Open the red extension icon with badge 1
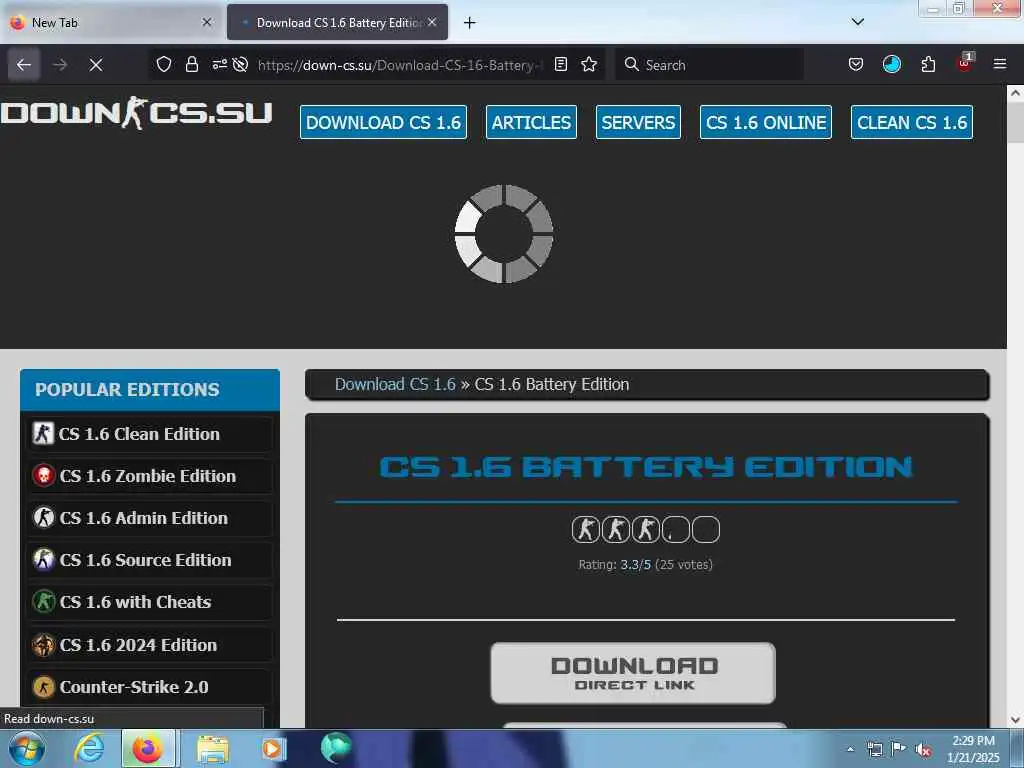Image resolution: width=1024 pixels, height=768 pixels. [965, 63]
